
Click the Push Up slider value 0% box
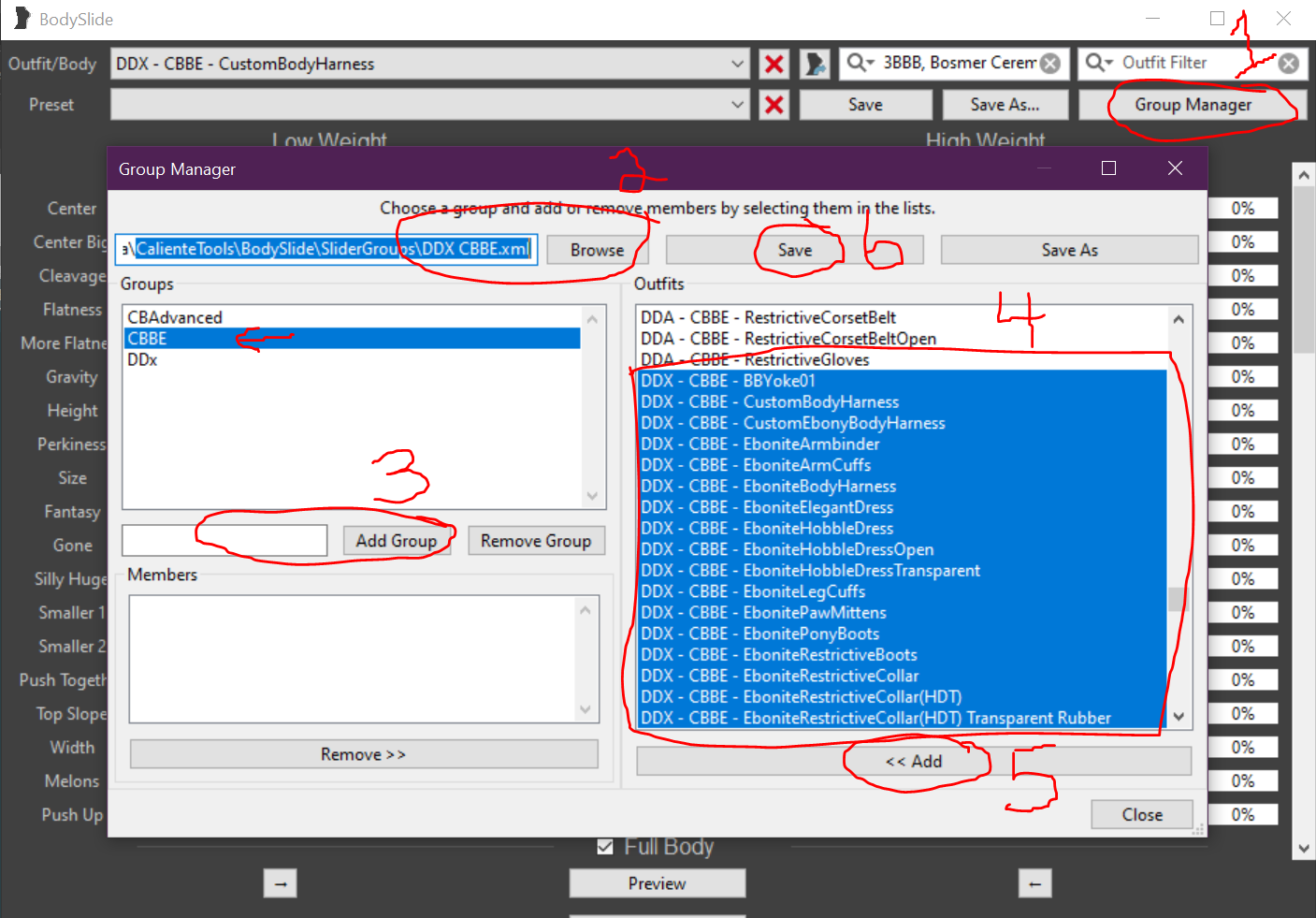point(1242,815)
